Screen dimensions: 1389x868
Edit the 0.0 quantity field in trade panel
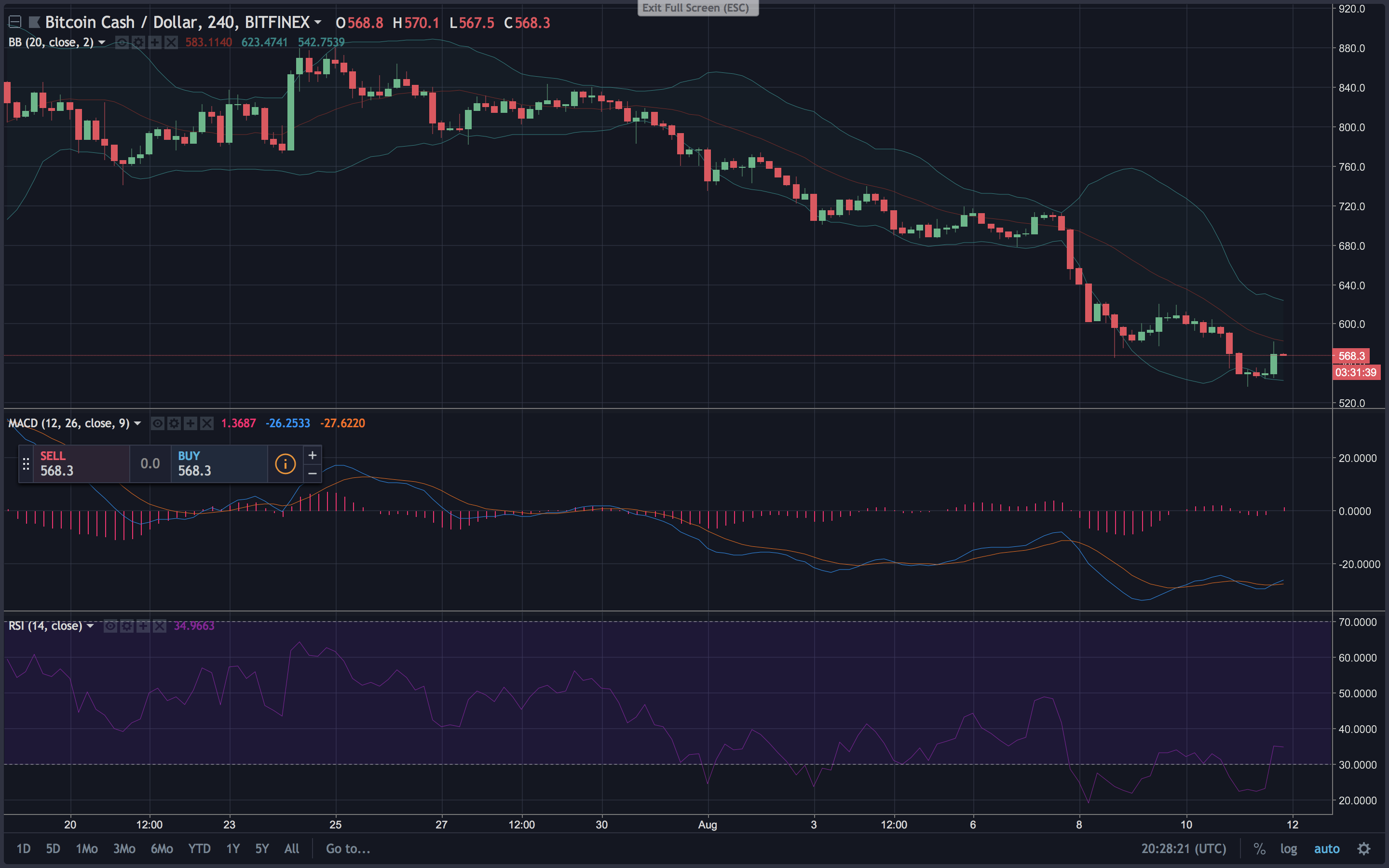coord(150,464)
